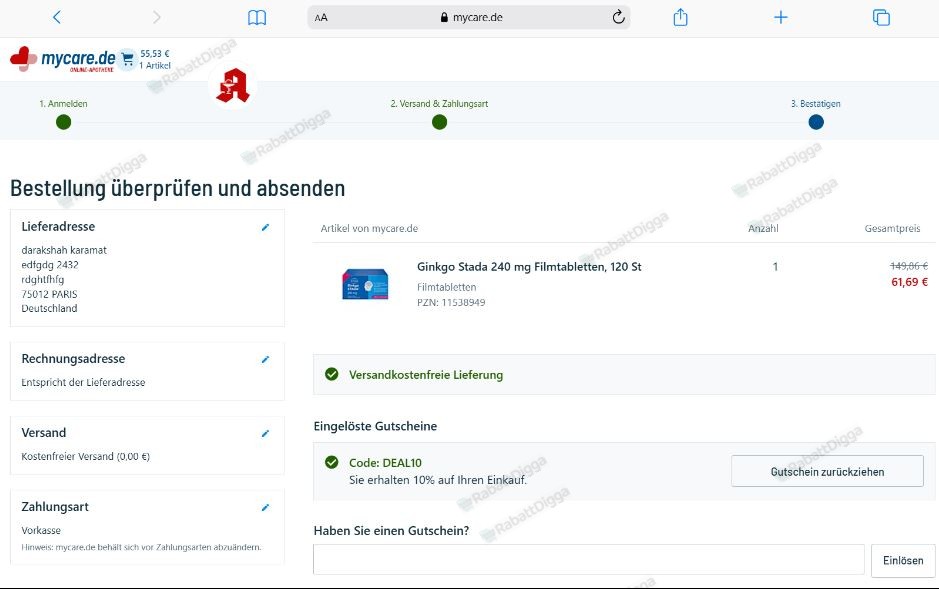939x589 pixels.
Task: Click the red price 61,69 €
Action: [x=909, y=282]
